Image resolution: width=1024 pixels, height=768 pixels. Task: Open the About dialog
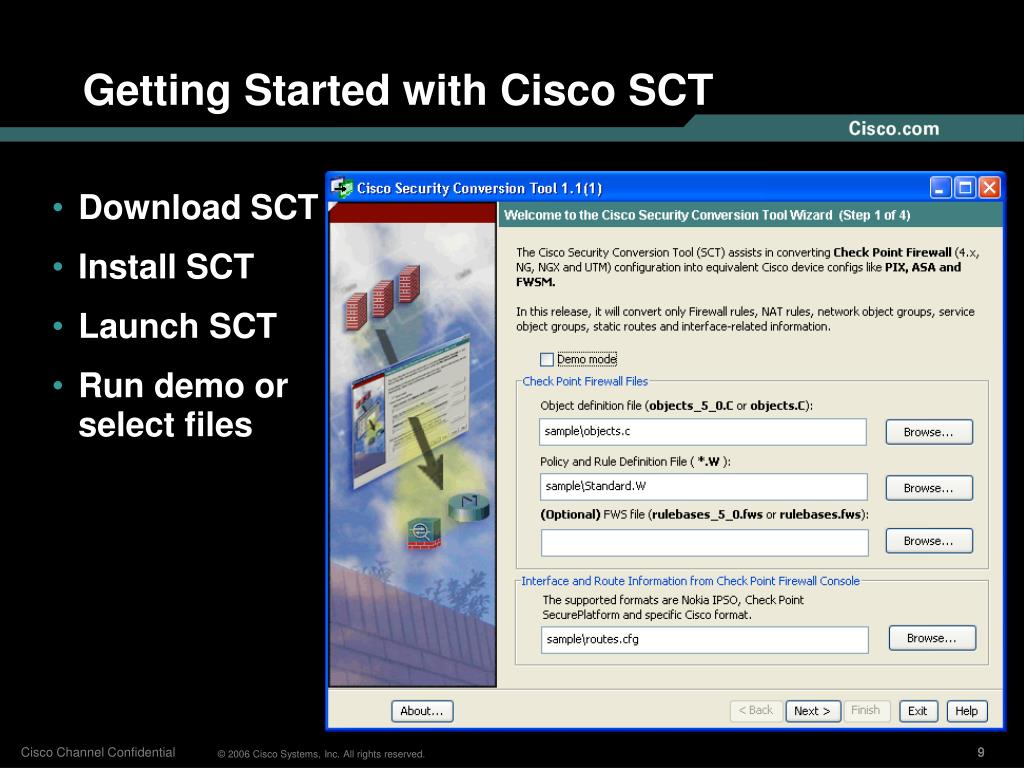(x=422, y=711)
